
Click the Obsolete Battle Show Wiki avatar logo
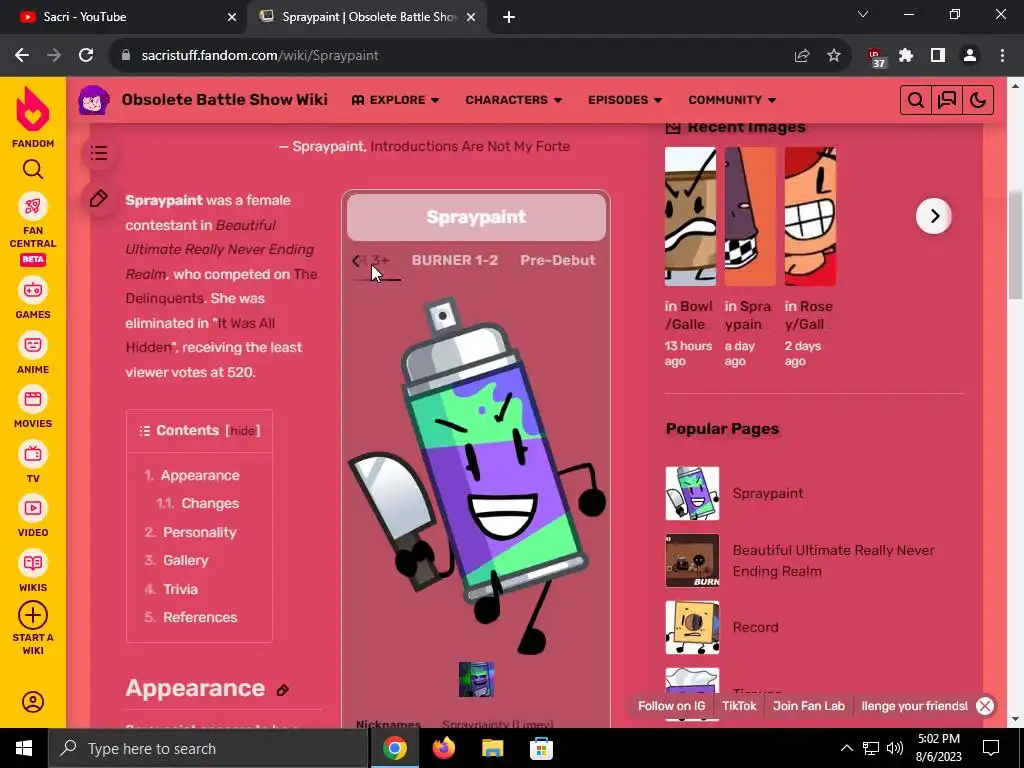point(93,100)
